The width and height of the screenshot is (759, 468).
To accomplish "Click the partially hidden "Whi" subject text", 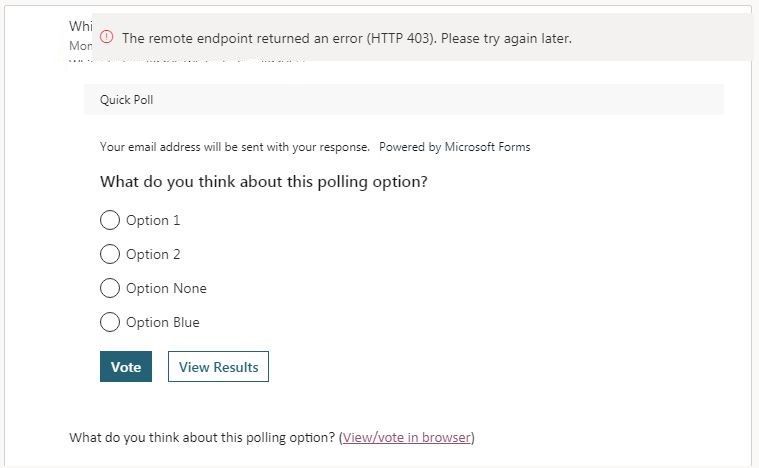I will click(x=80, y=26).
